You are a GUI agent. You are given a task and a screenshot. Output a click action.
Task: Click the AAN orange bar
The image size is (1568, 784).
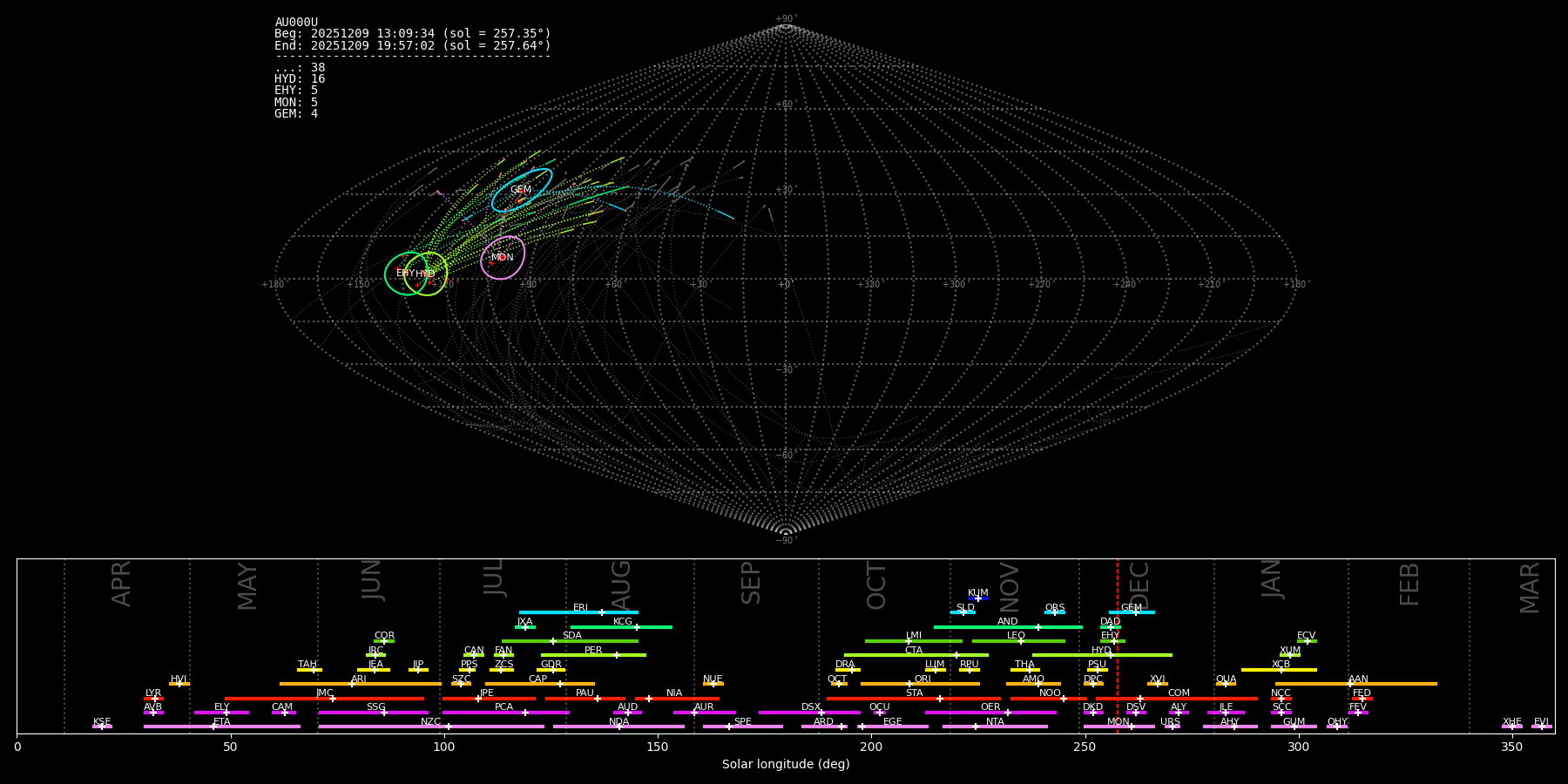(x=1356, y=684)
